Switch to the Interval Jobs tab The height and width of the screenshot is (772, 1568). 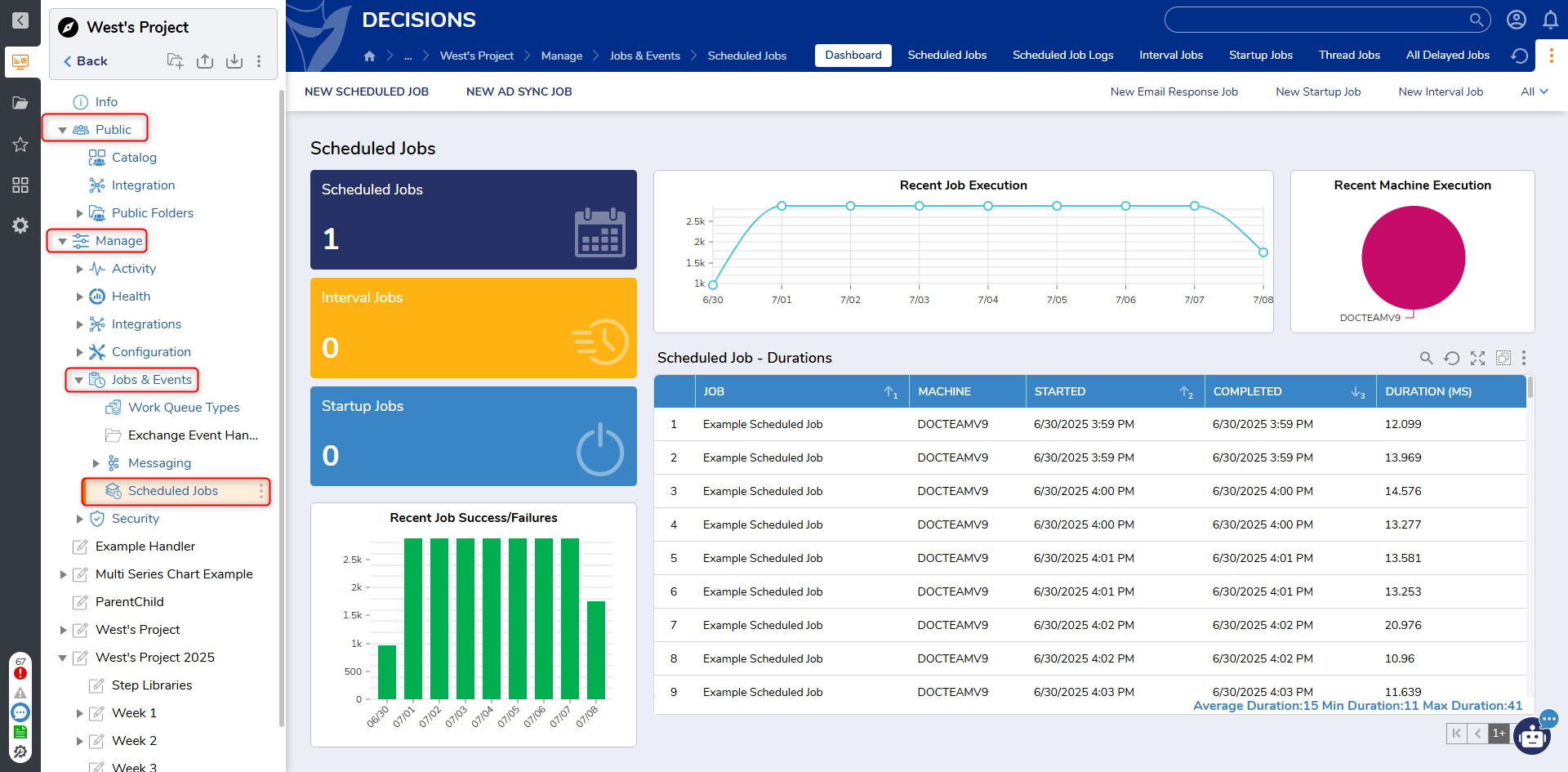pos(1171,55)
